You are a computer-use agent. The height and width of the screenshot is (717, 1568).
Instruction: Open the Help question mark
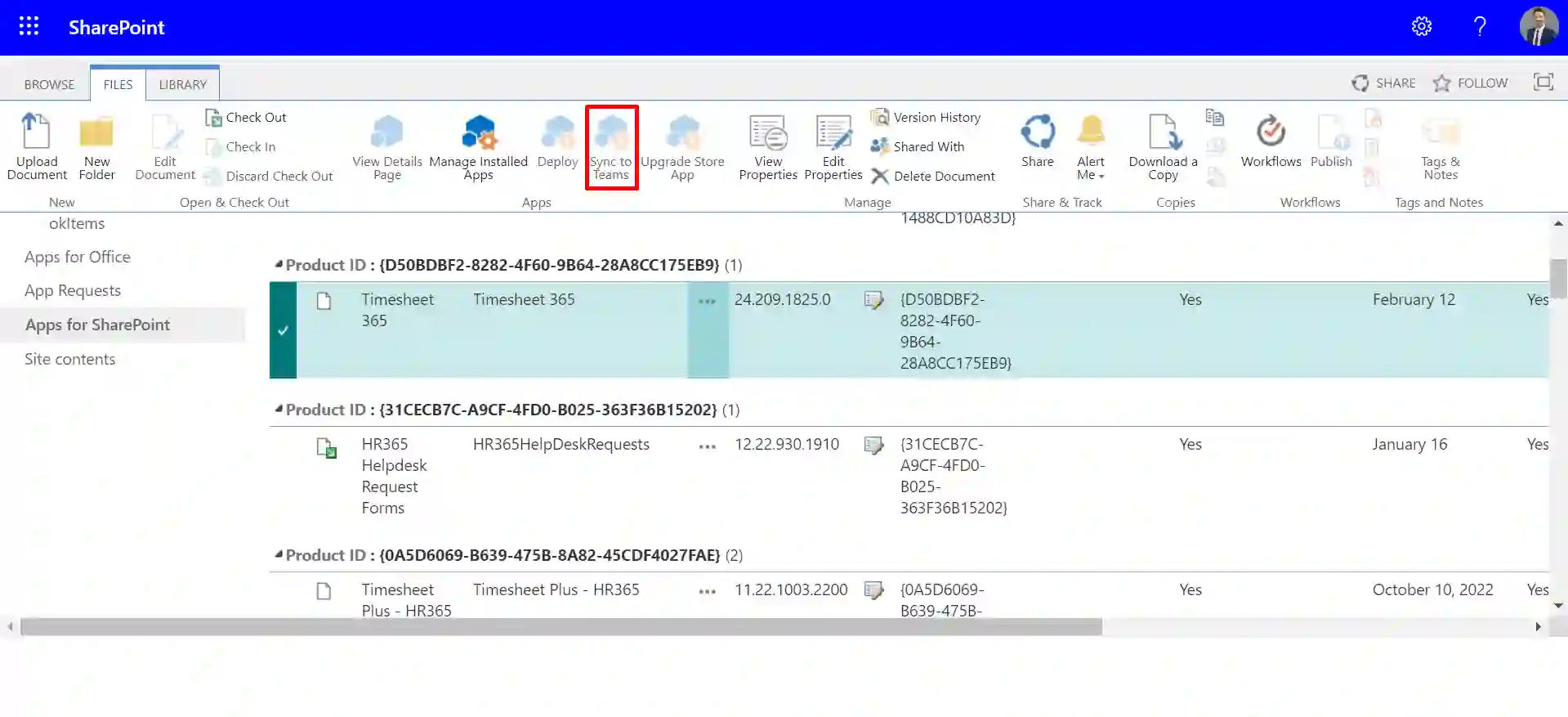click(x=1480, y=27)
